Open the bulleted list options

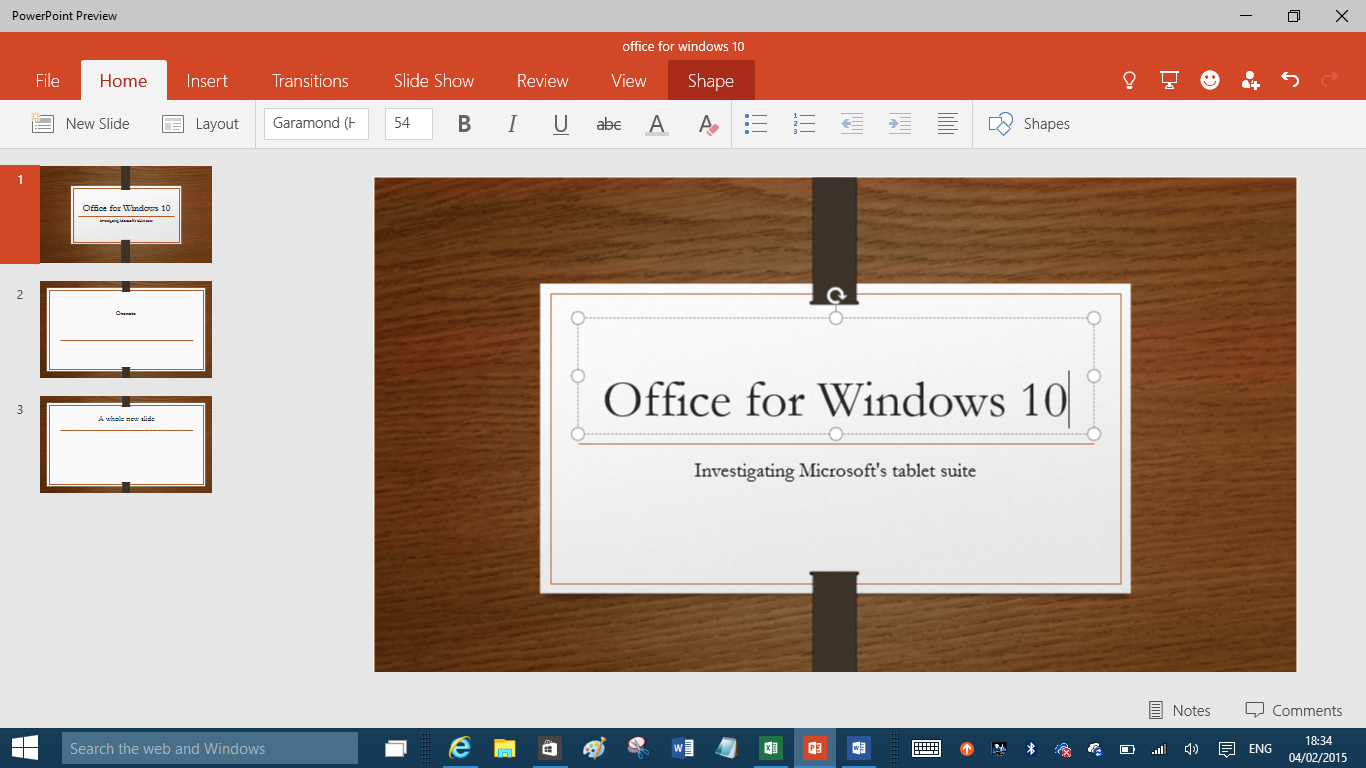click(x=756, y=123)
